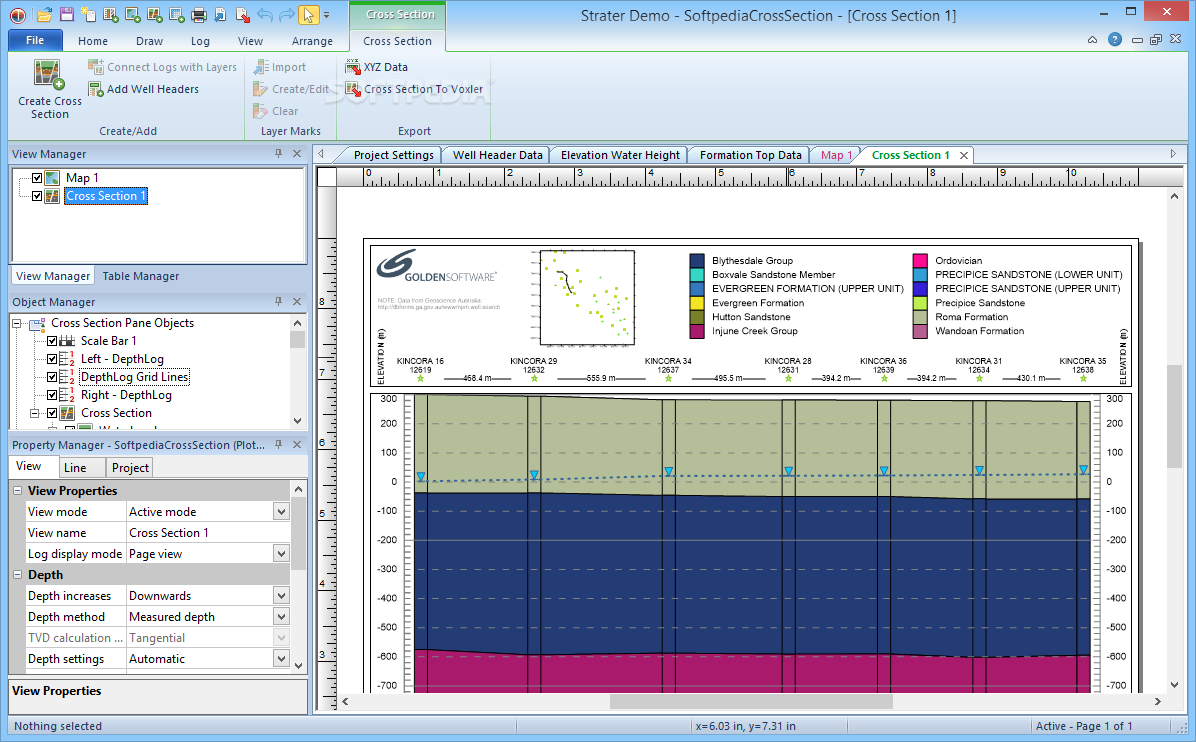The width and height of the screenshot is (1196, 742).
Task: Uncheck the DepthLog Grid Lines checkbox
Action: tap(52, 377)
